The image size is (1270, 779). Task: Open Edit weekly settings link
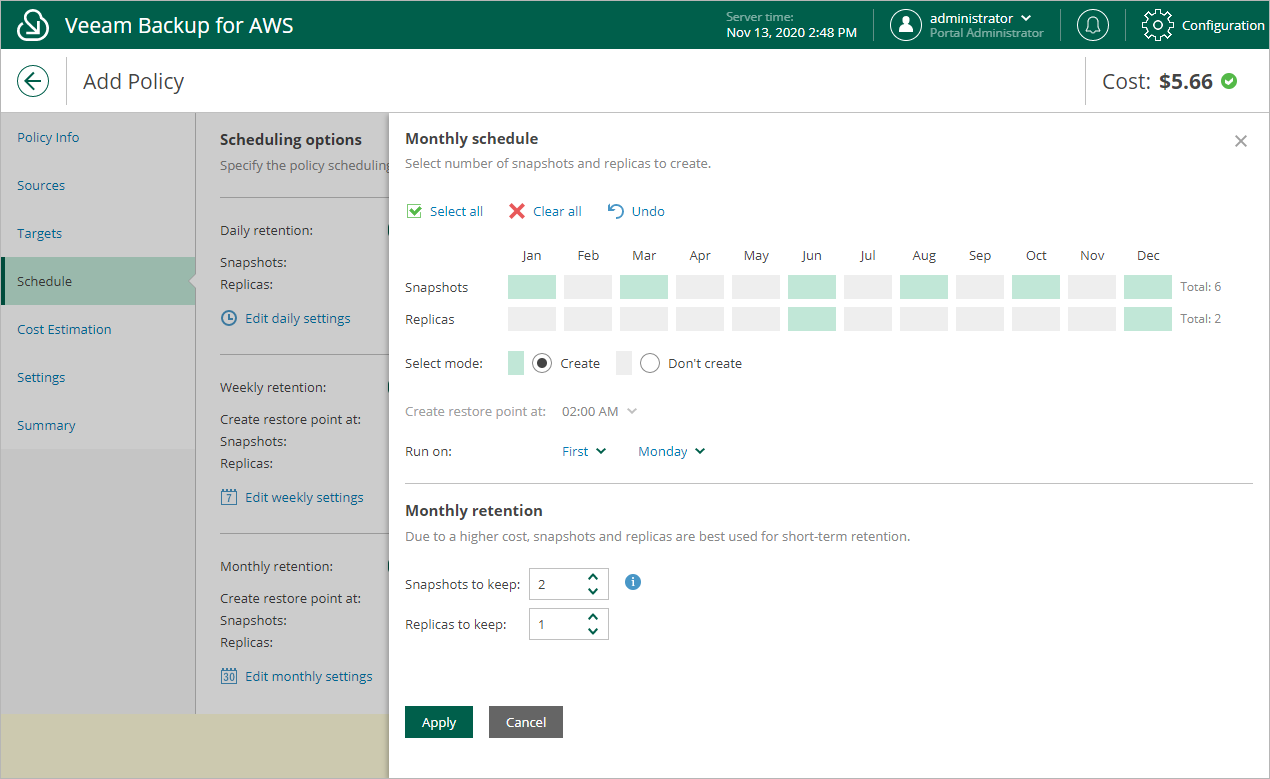pos(304,497)
